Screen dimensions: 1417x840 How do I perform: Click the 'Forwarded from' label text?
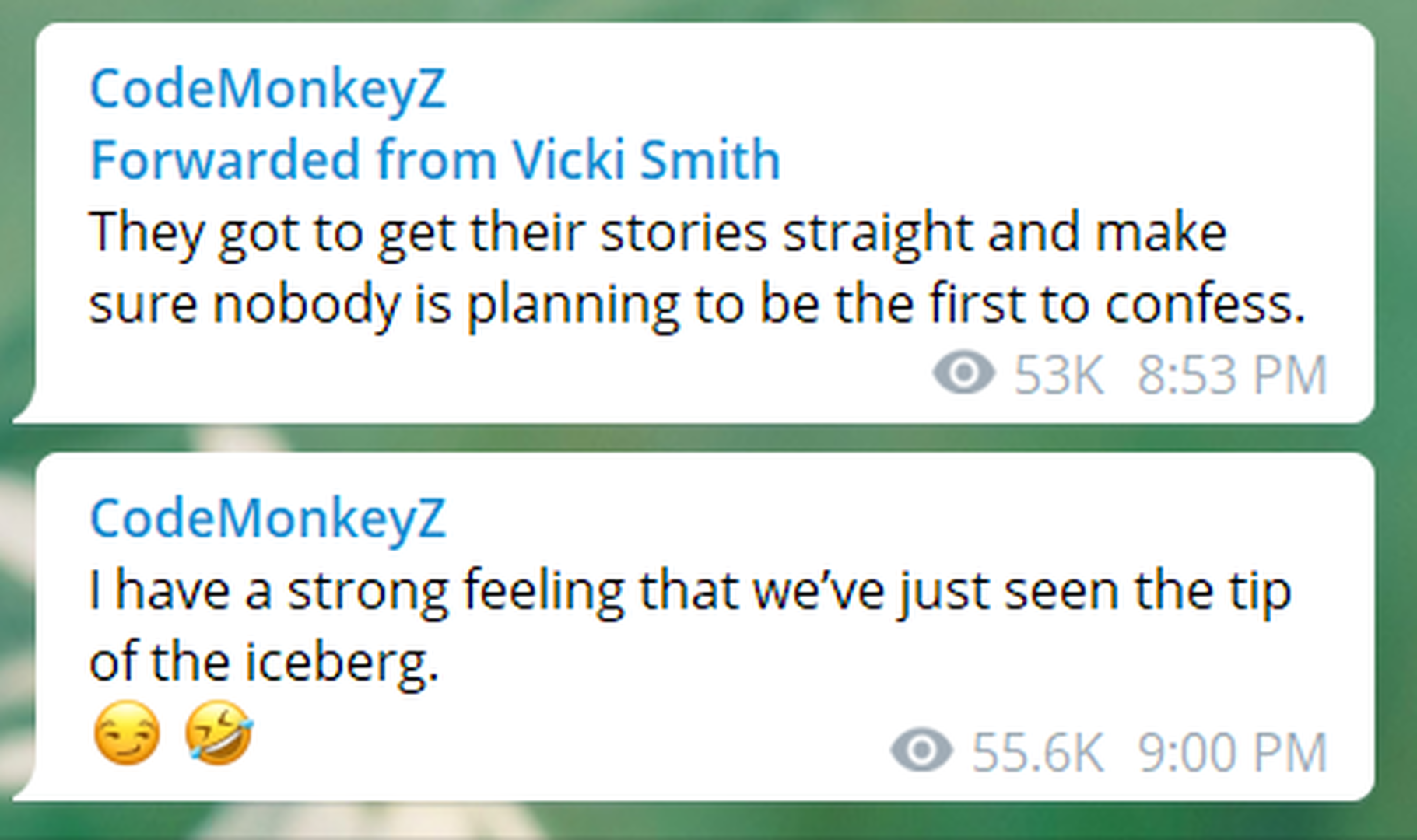(293, 160)
